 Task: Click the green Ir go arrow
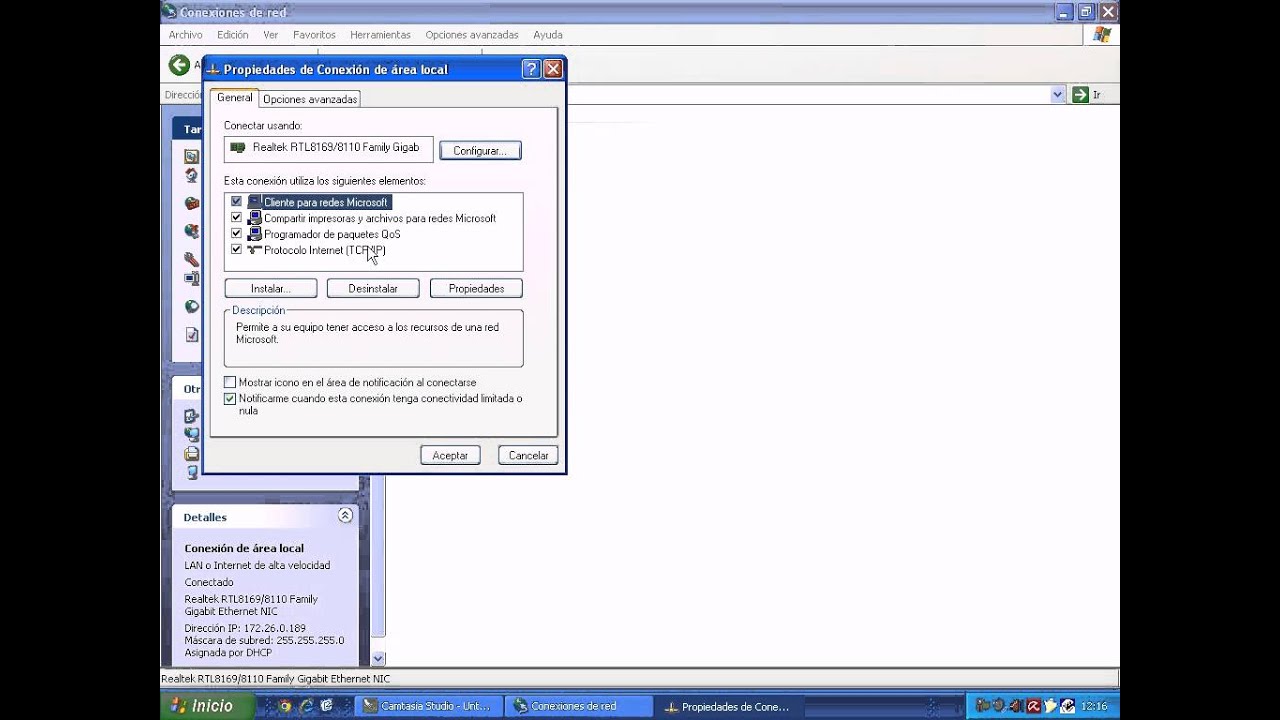tap(1080, 94)
